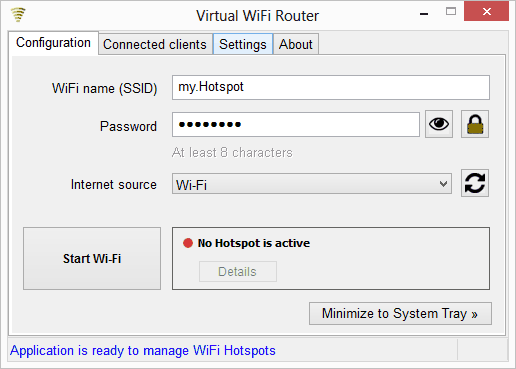The height and width of the screenshot is (369, 516).
Task: Open the Settings tab
Action: pyautogui.click(x=243, y=44)
